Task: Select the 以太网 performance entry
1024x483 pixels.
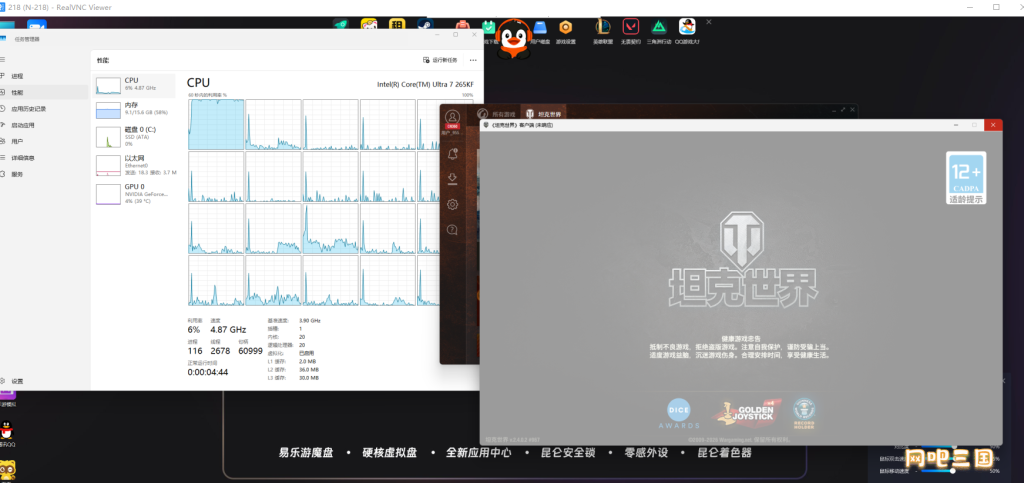Action: (x=135, y=164)
